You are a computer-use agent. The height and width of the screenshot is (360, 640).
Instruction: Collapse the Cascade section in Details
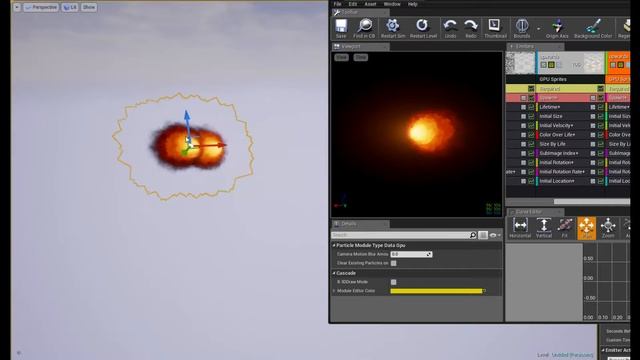coord(334,273)
